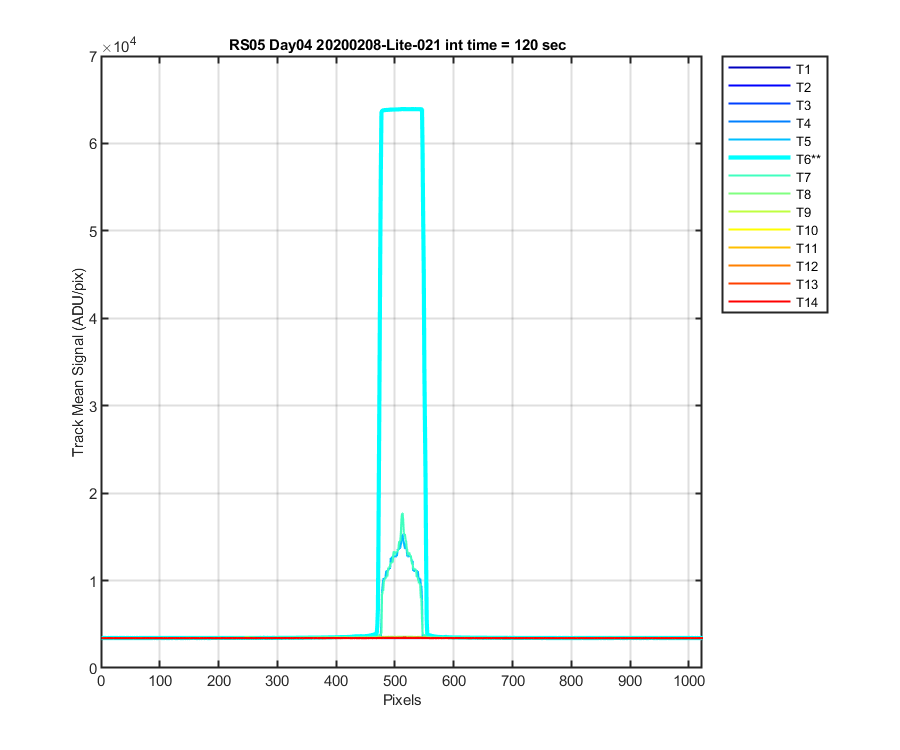Click x-axis tick label 500
Screen dimensions: 900x750
point(395,681)
